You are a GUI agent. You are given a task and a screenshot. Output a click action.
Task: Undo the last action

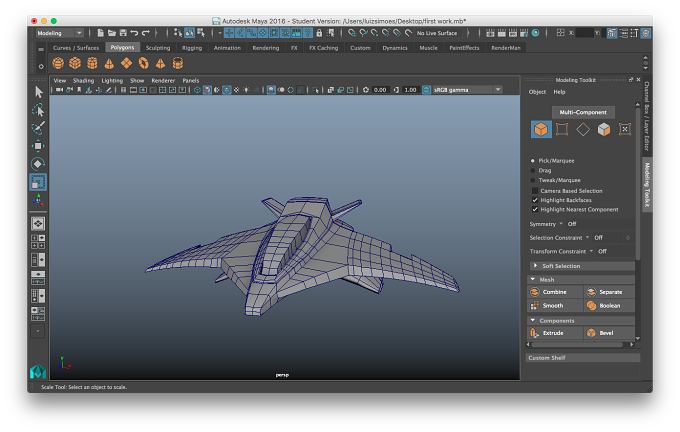(x=134, y=33)
